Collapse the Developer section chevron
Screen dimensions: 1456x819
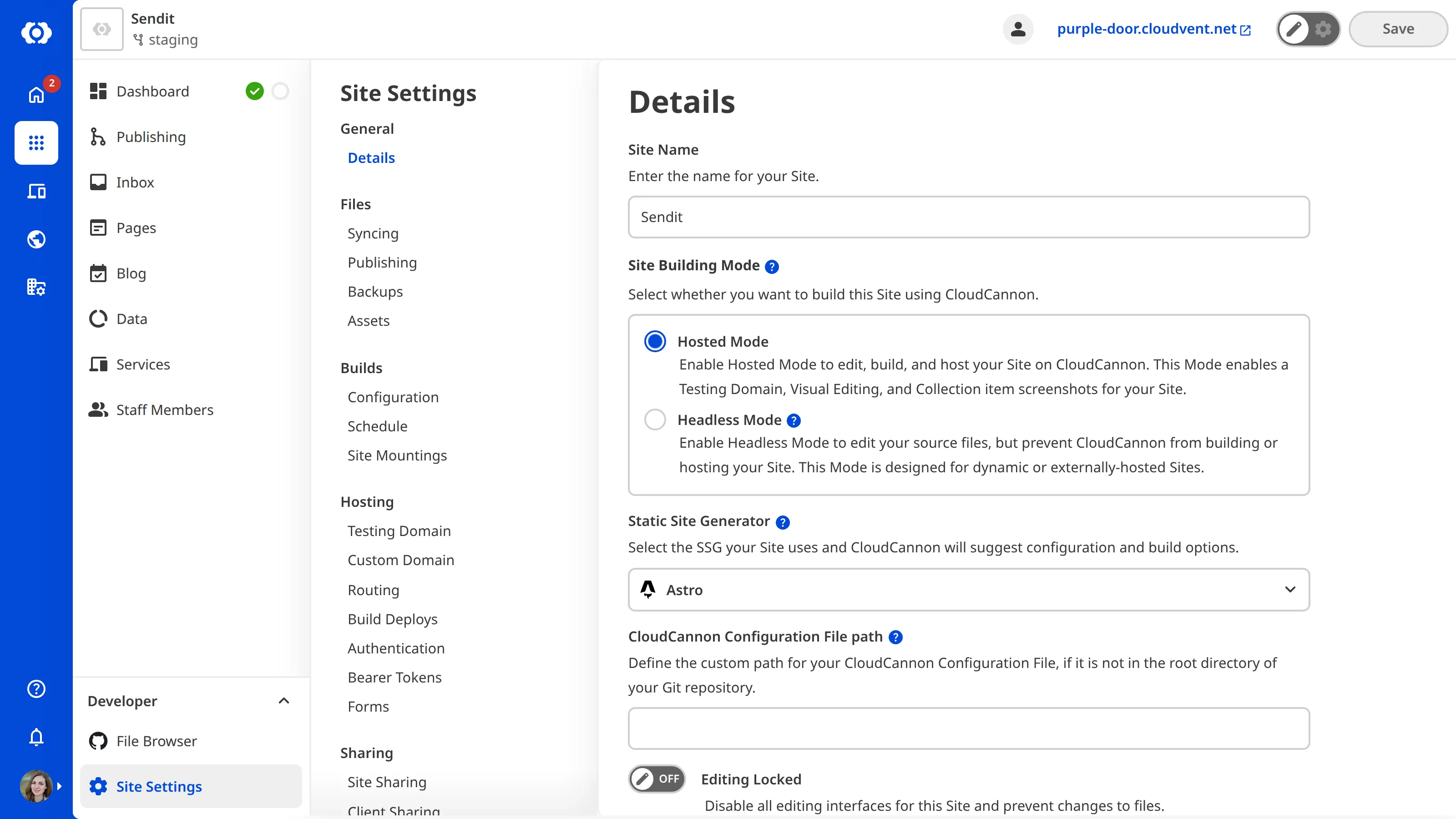(284, 701)
